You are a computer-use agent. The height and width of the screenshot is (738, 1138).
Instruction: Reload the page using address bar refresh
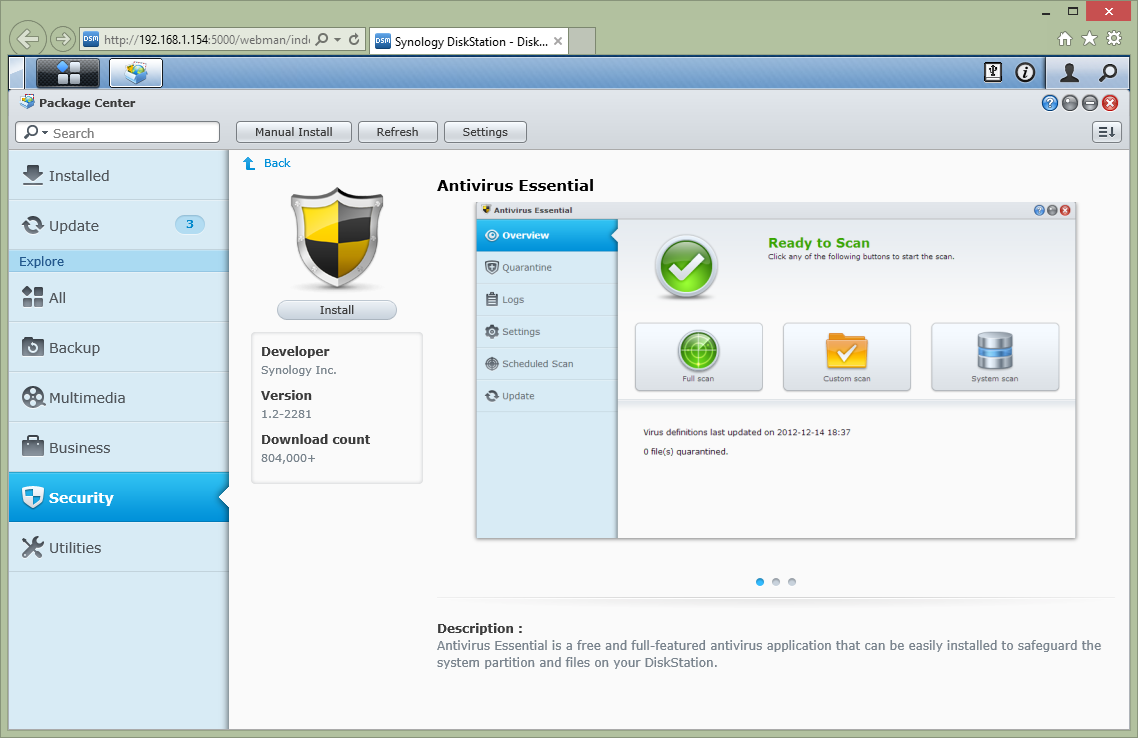[354, 39]
